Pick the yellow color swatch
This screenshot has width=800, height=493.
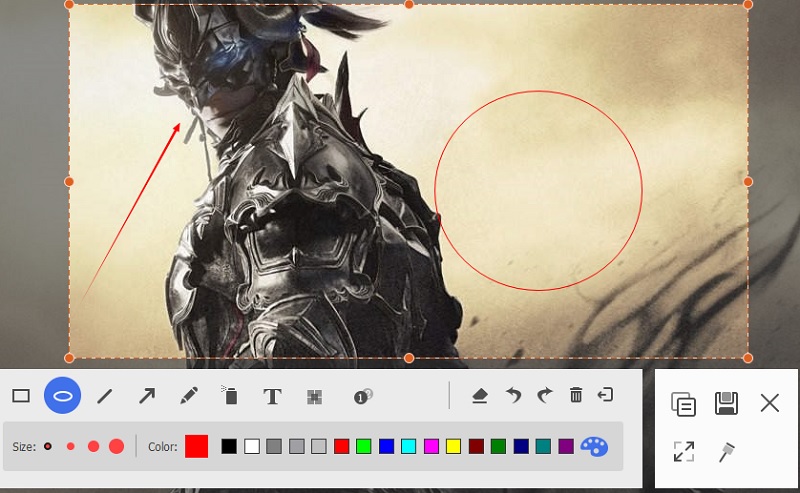click(454, 447)
